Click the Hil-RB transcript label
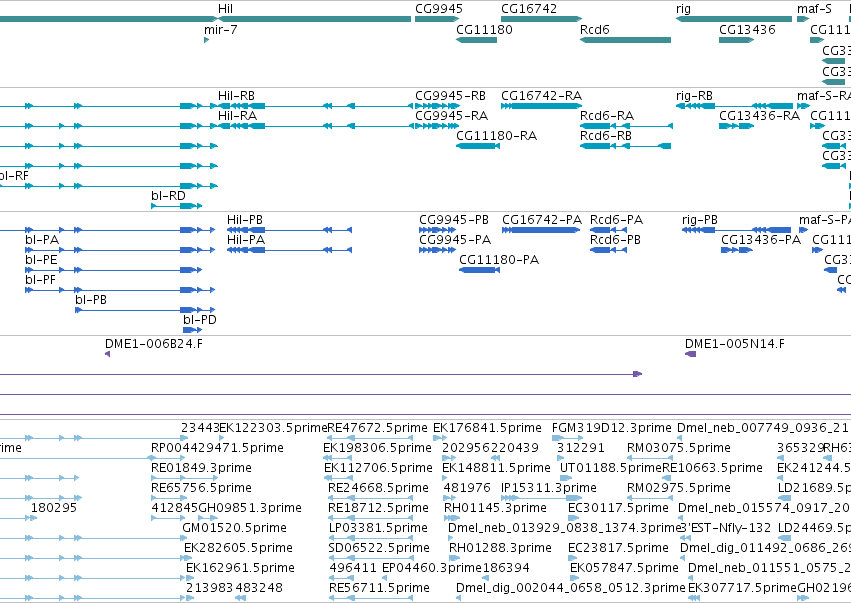851x603 pixels. (x=236, y=96)
